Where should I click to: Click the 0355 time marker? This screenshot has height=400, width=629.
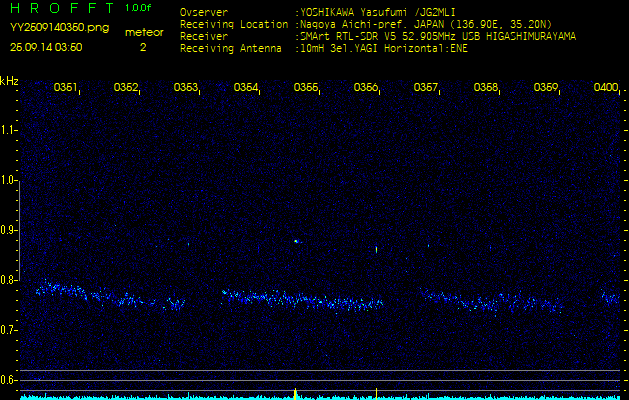click(x=306, y=88)
